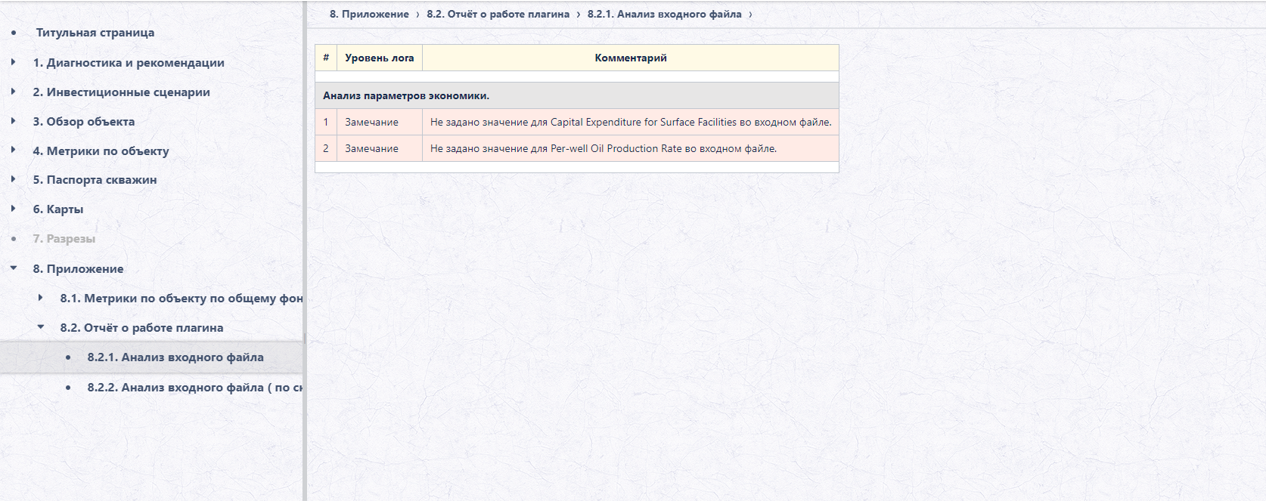Expand section 2. Инвестиционные сценарии arrow
Viewport: 1266px width, 501px height.
point(13,92)
